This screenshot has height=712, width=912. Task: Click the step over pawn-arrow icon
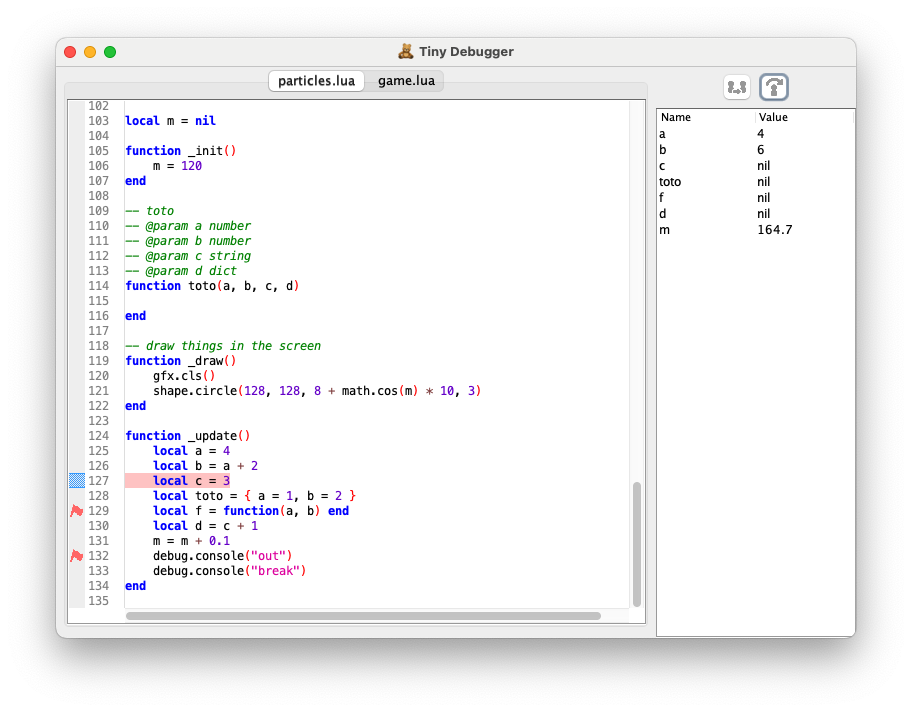[x=774, y=87]
